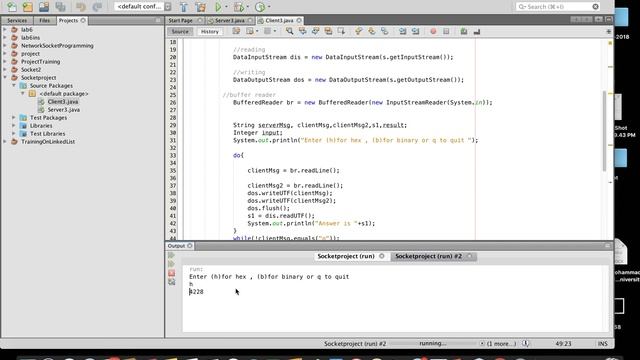Close the Socketproject (run) output tab
This screenshot has height=360, width=640.
pos(382,256)
